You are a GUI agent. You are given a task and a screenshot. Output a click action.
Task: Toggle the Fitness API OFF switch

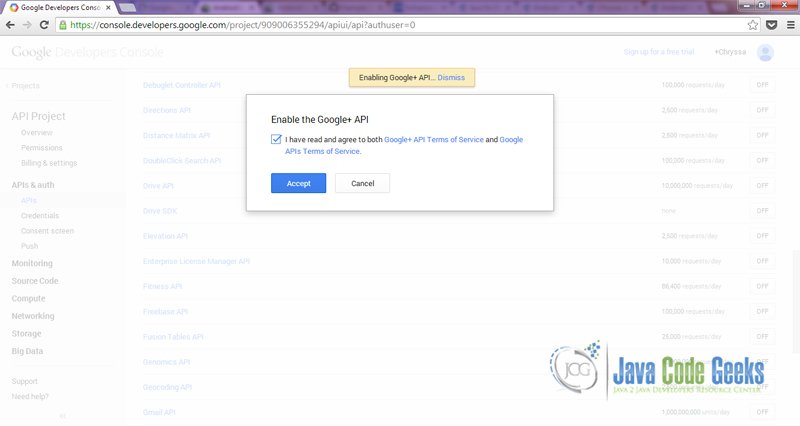click(x=762, y=286)
